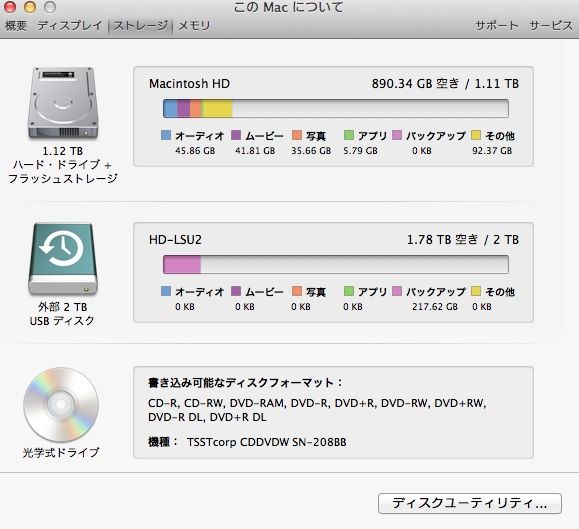Click the green アプリ swatch under Macintosh HD

pos(349,135)
